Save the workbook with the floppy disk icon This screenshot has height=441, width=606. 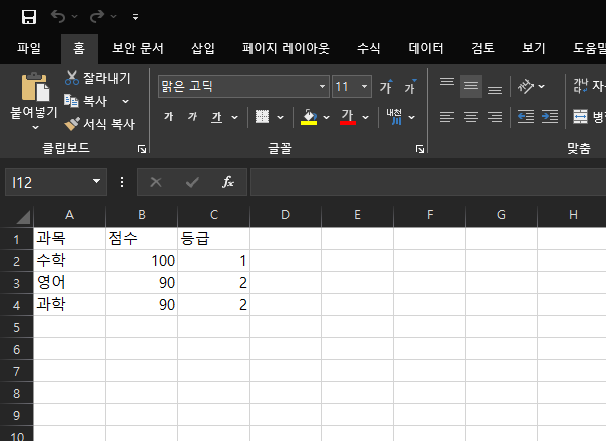pos(29,17)
